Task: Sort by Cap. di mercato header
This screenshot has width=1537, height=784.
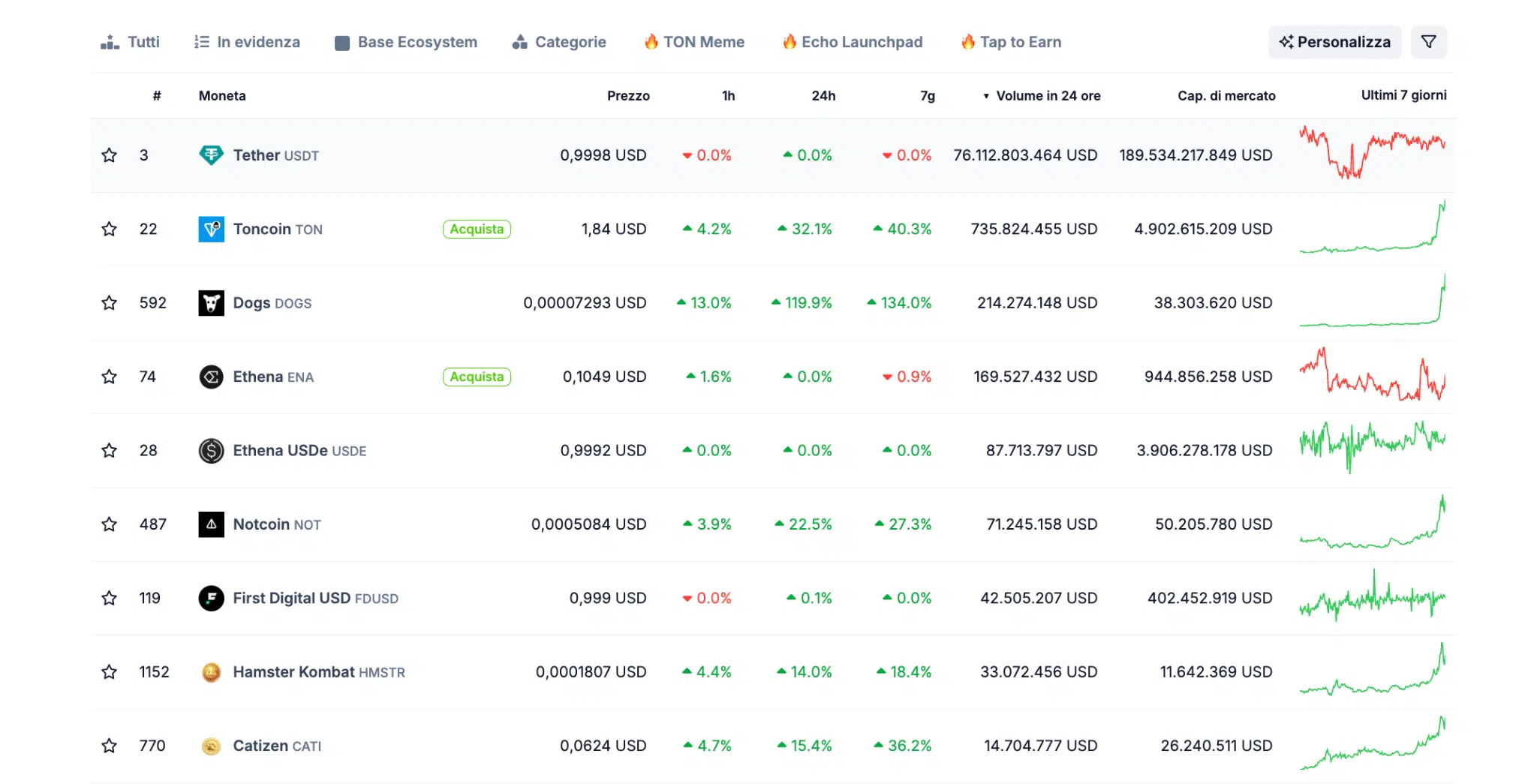Action: coord(1226,96)
